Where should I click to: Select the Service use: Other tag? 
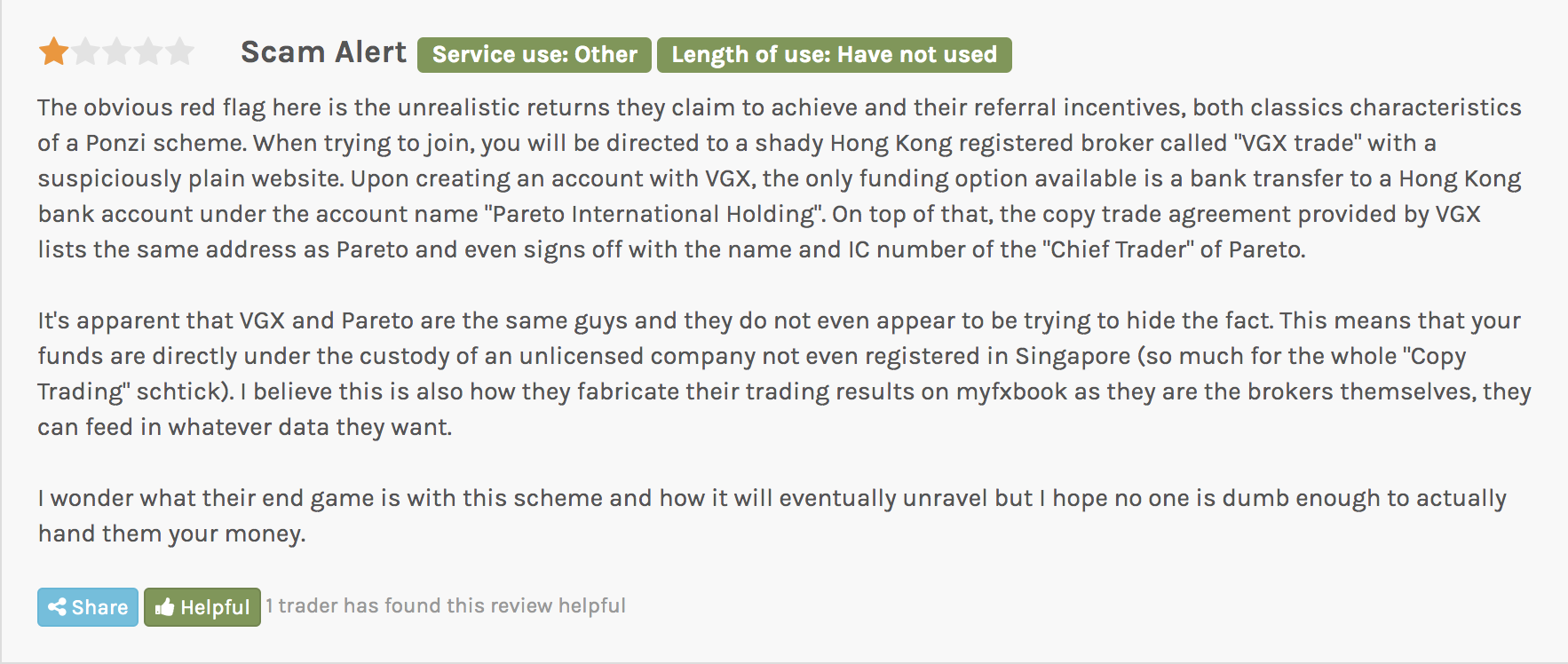[535, 54]
